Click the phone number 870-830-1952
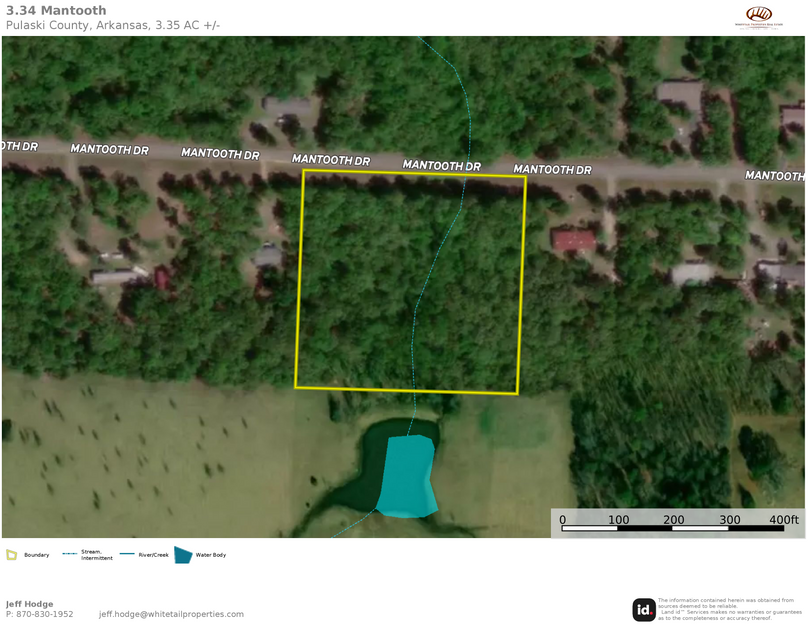The height and width of the screenshot is (625, 808). click(x=45, y=614)
